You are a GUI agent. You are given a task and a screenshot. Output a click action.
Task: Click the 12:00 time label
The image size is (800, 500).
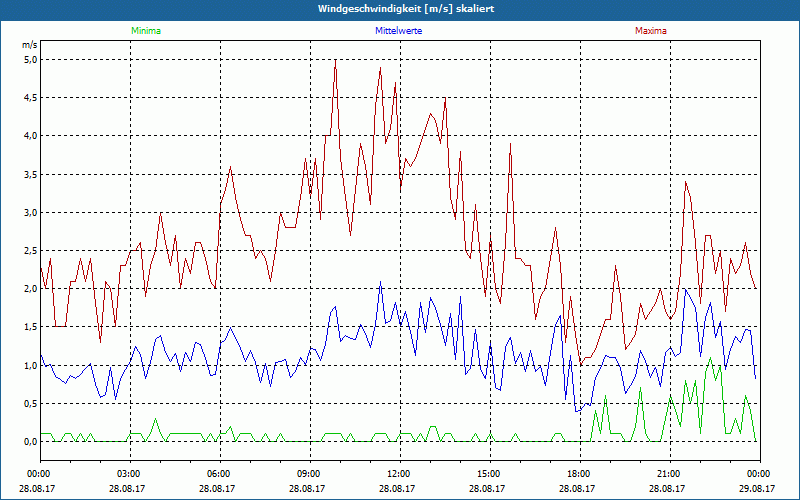coord(401,474)
